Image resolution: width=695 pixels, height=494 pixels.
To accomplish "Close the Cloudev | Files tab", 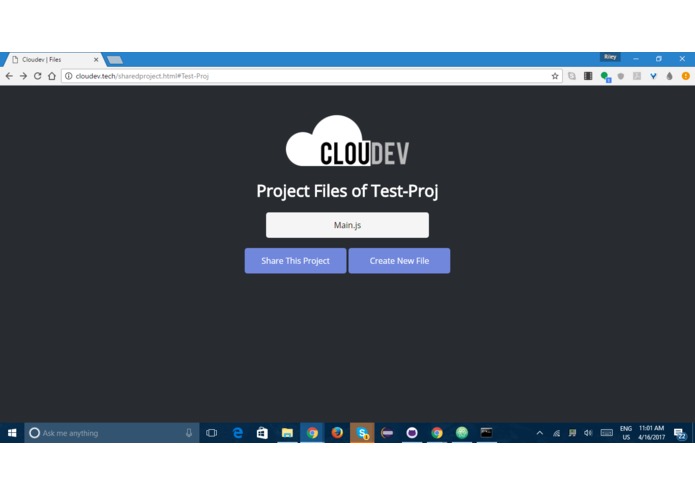I will click(x=96, y=59).
